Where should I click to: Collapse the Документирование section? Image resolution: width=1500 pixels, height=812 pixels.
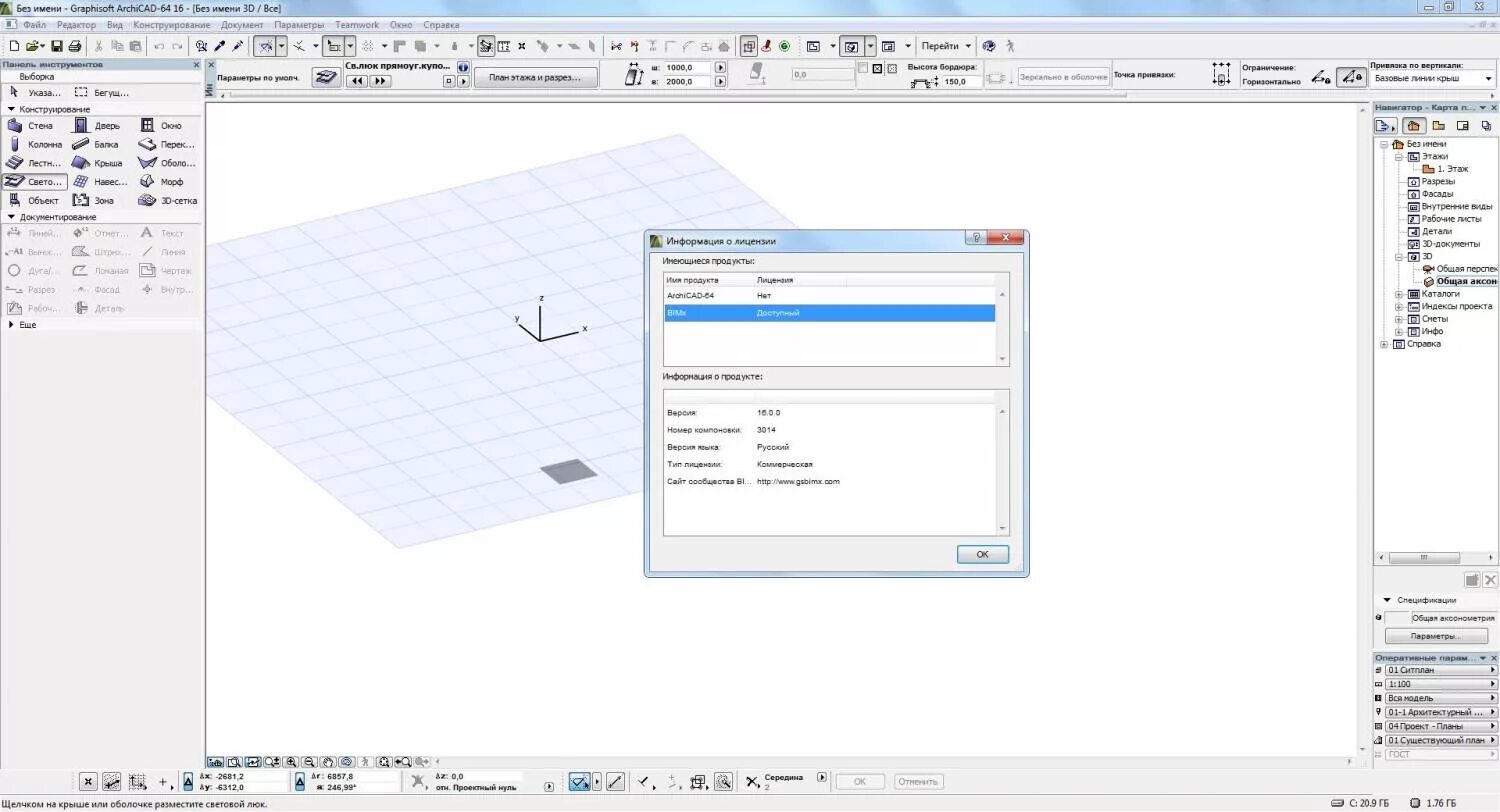click(11, 217)
